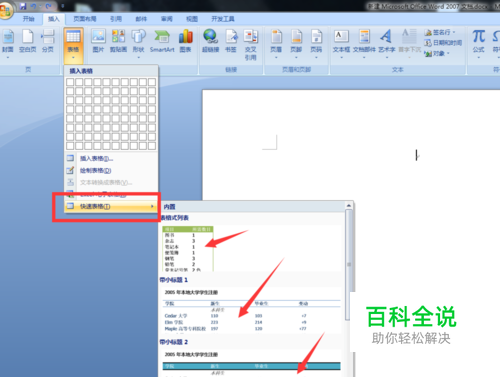Click the highlighted 表格 table button

(73, 45)
